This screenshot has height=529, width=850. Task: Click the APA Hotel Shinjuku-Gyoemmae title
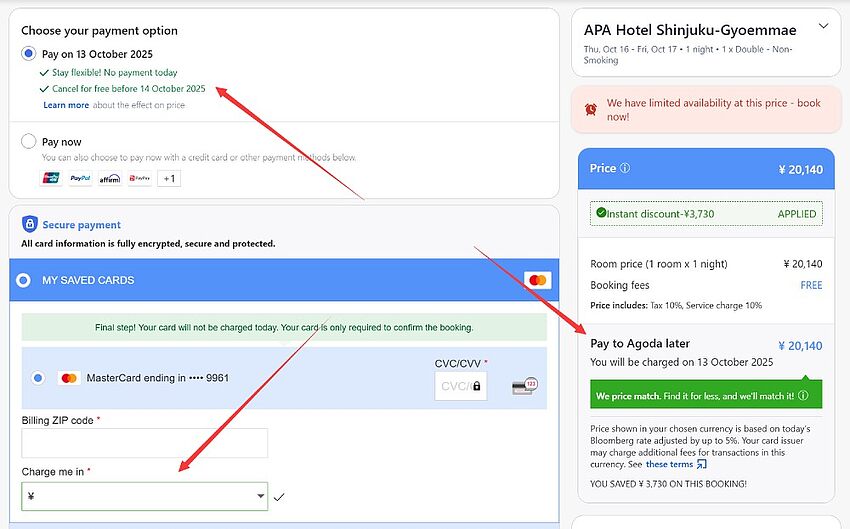coord(690,30)
